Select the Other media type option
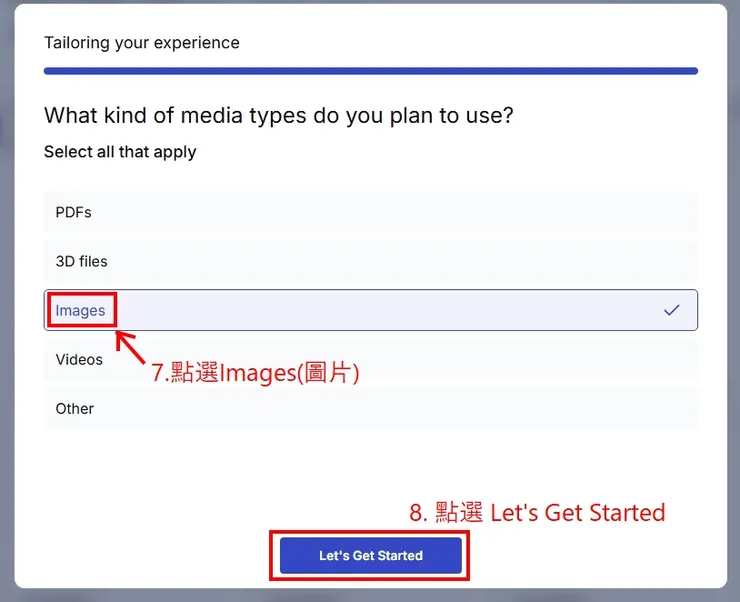The width and height of the screenshot is (740, 602). pyautogui.click(x=370, y=409)
